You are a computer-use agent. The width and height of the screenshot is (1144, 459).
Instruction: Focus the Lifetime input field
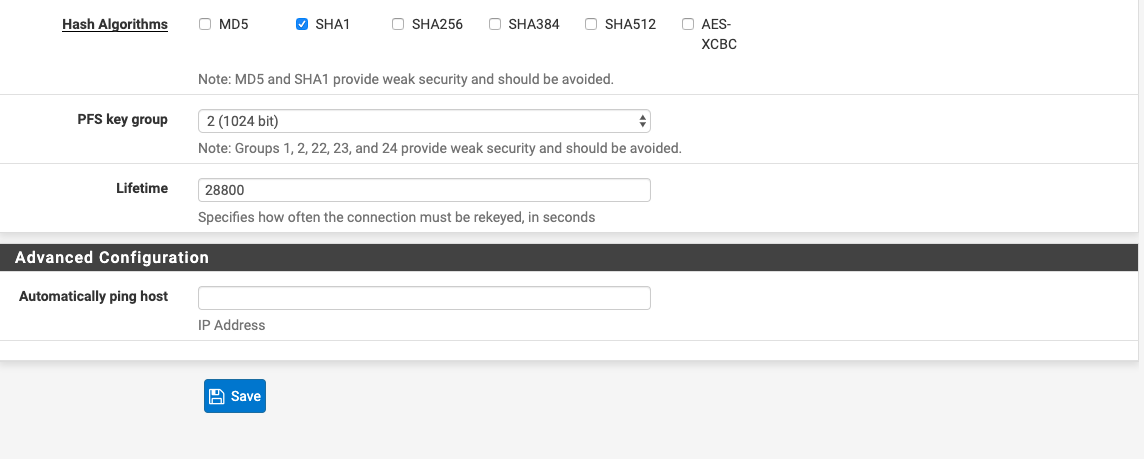click(x=424, y=190)
